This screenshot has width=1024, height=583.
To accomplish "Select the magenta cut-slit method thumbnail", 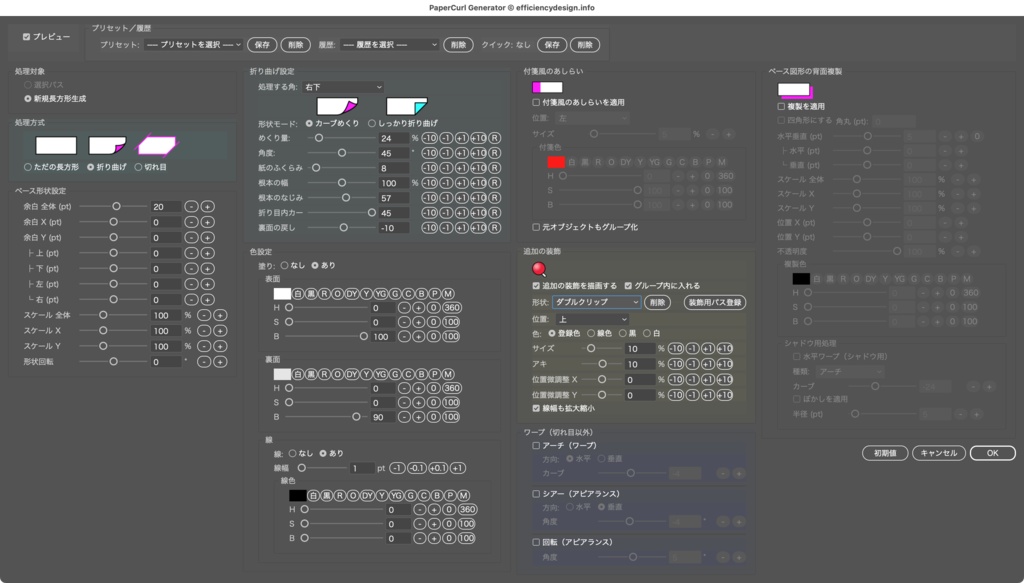I will click(x=157, y=145).
